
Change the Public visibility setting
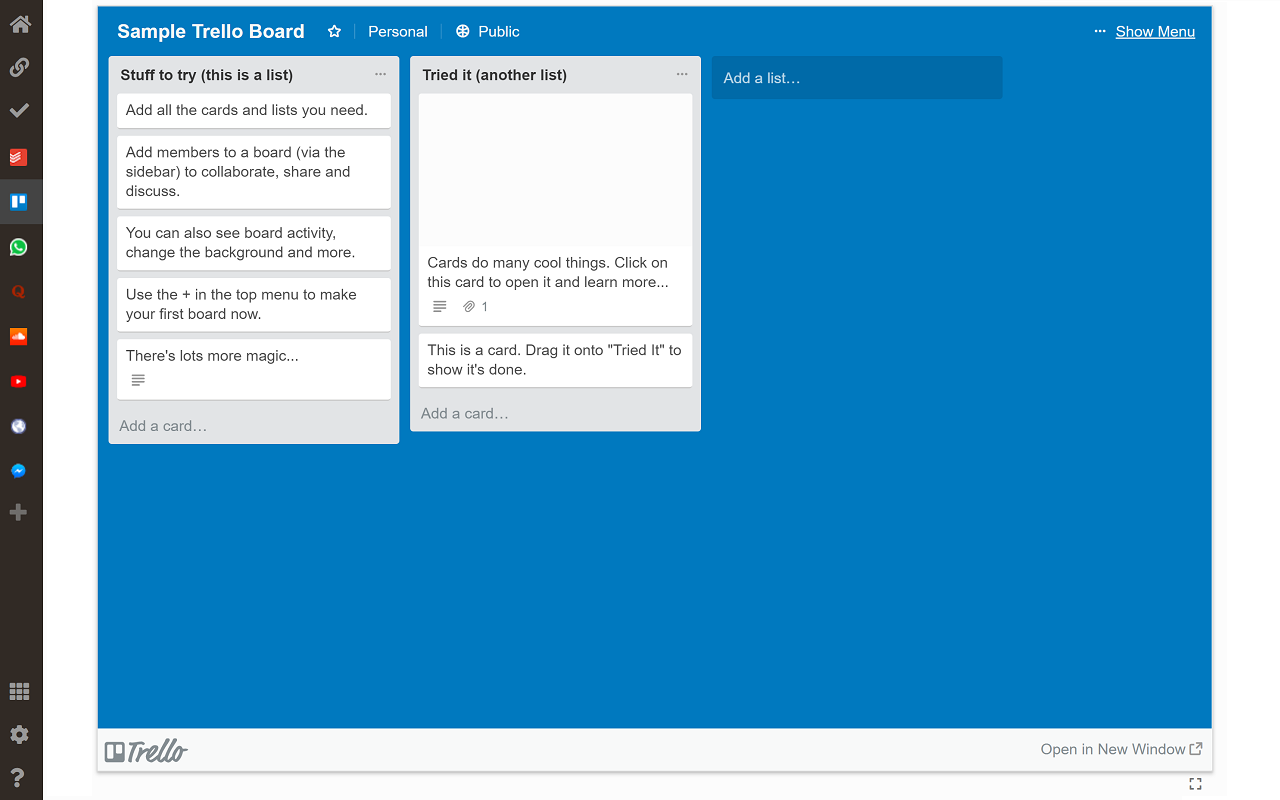[488, 31]
